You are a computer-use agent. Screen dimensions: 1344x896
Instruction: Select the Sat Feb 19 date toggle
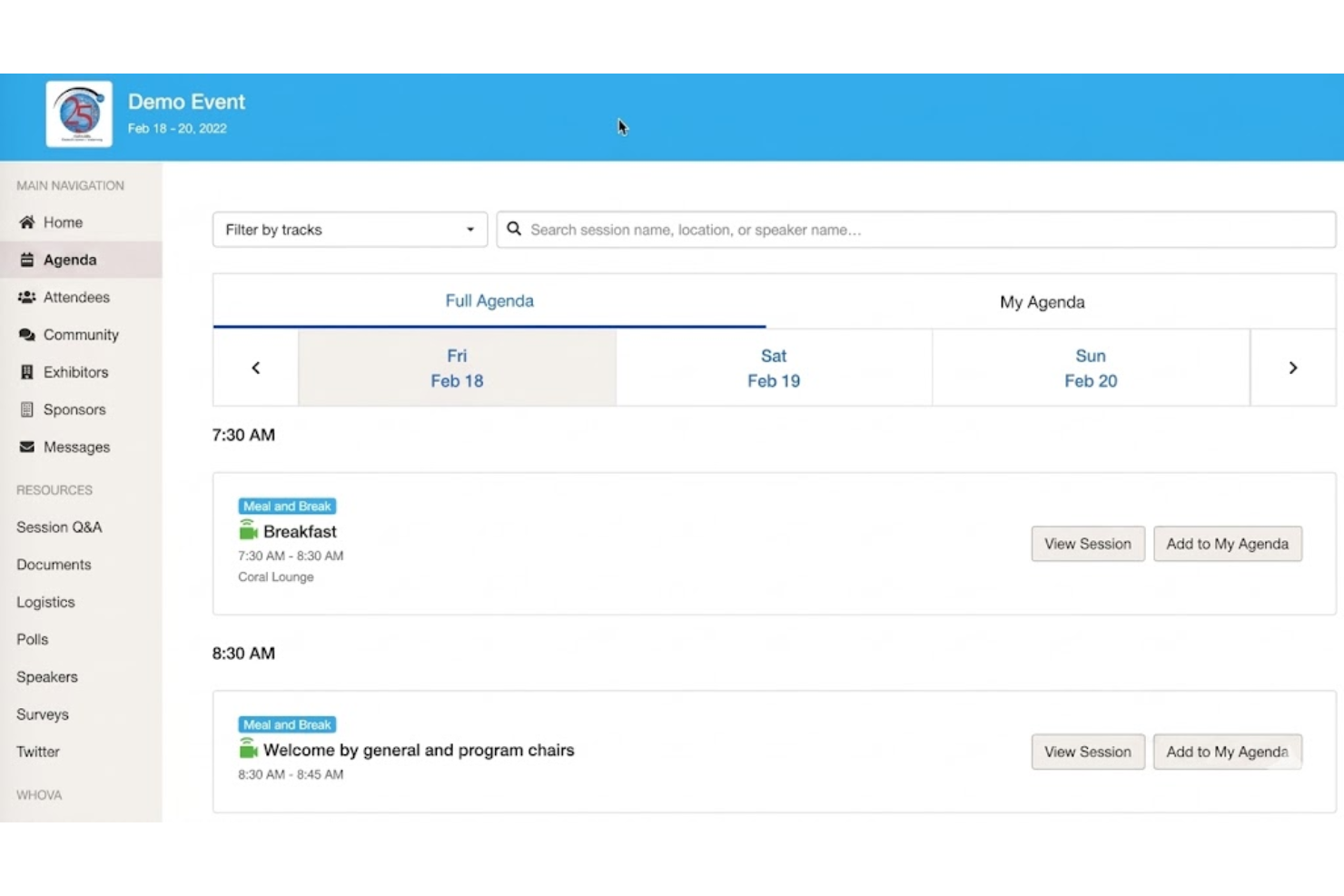pyautogui.click(x=773, y=368)
